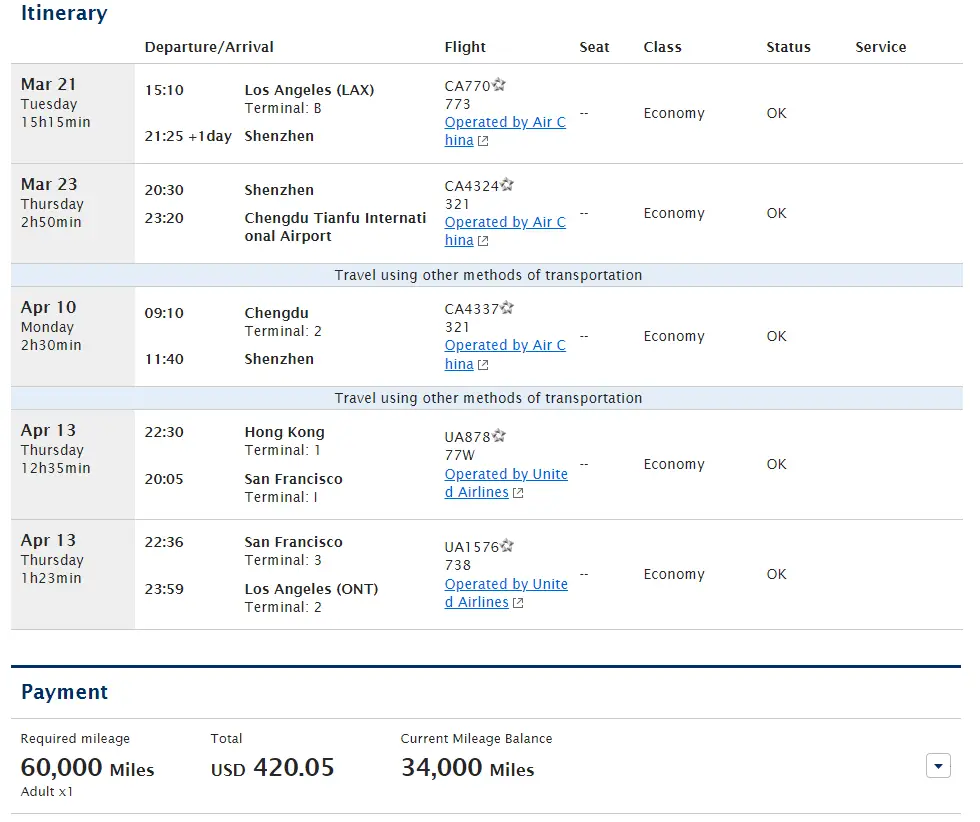Viewport: 980px width, 822px height.
Task: Click the 'Class' column header
Action: [662, 47]
